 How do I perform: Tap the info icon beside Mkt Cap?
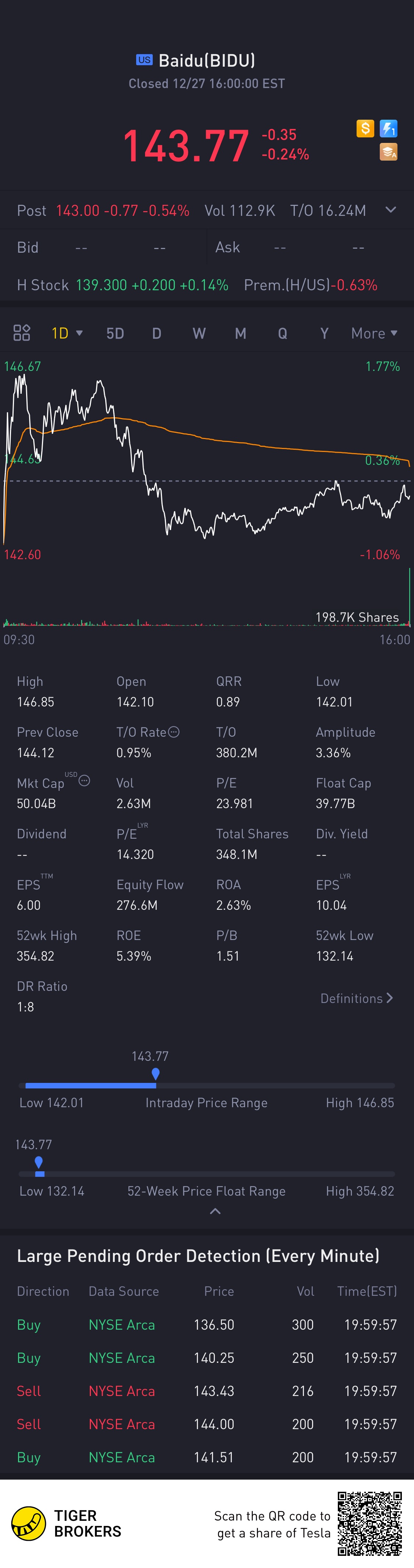point(85,781)
